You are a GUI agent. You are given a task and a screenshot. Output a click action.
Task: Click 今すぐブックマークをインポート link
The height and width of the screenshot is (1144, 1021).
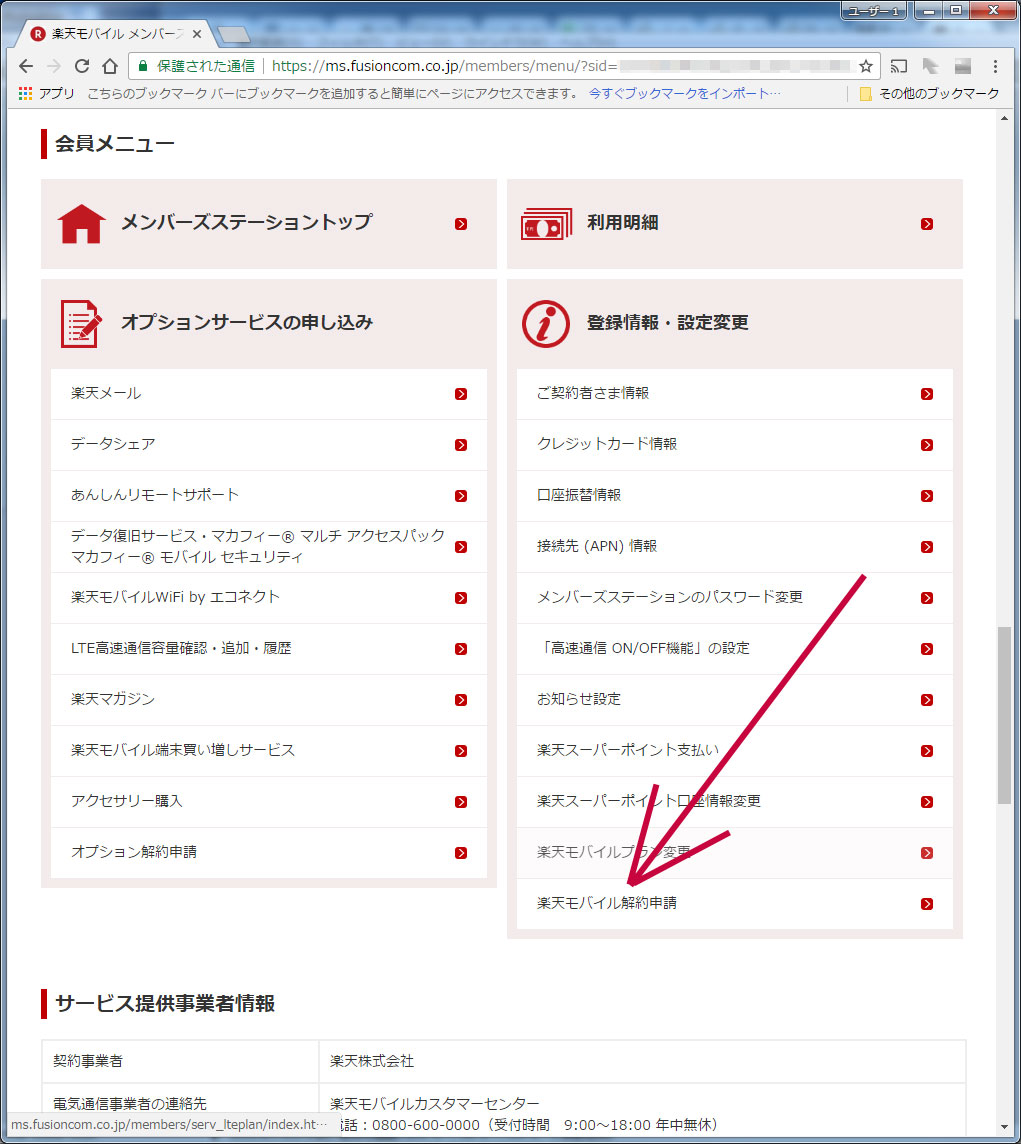(685, 93)
